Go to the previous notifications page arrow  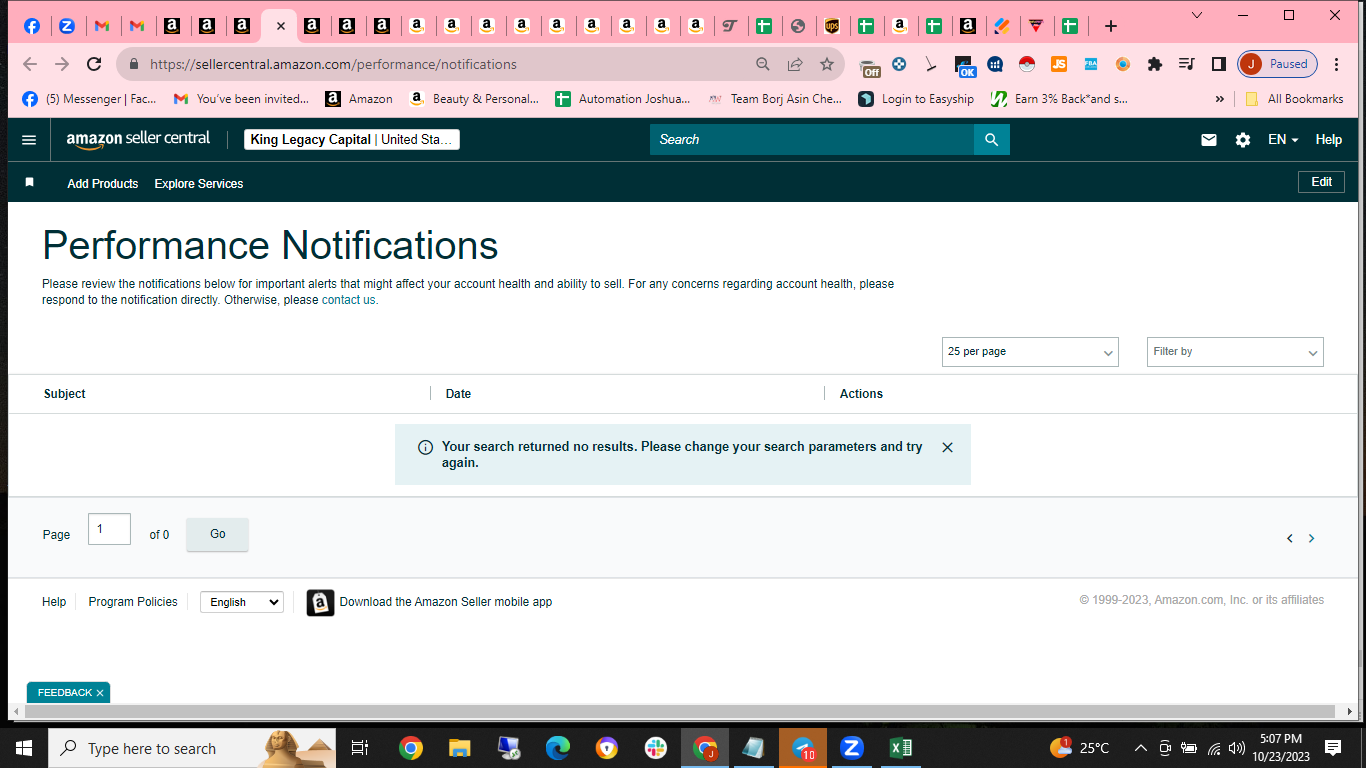(1290, 538)
